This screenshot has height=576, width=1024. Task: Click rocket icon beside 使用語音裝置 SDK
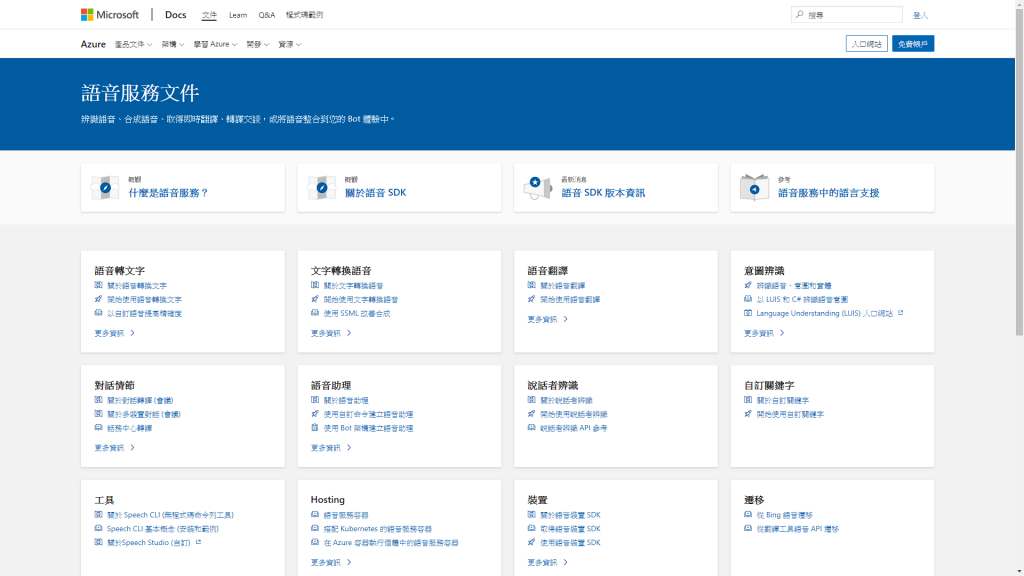tap(532, 542)
